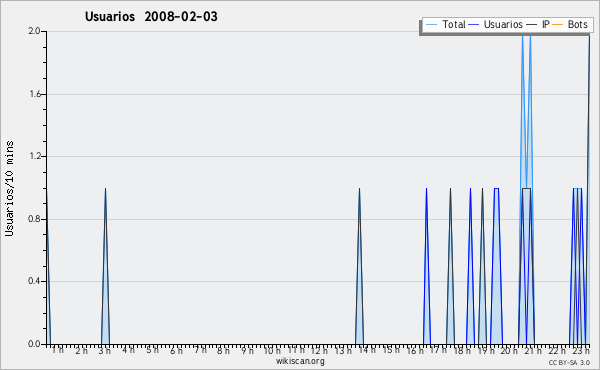Click the blue Usuarios peak before 17 h
The image size is (600, 370).
click(x=427, y=266)
